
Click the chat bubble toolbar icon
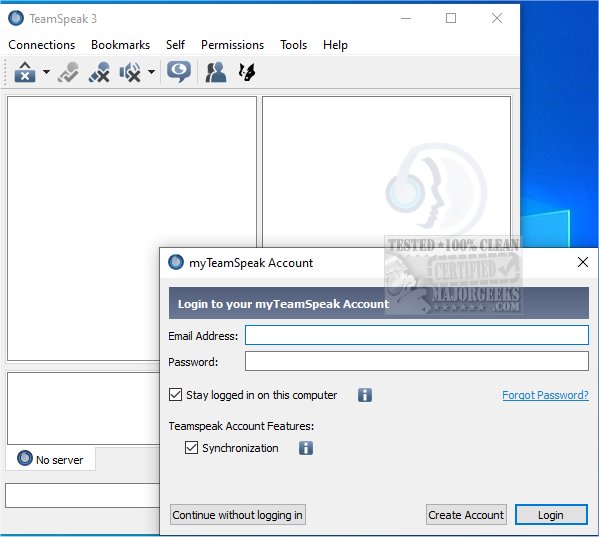click(x=179, y=72)
